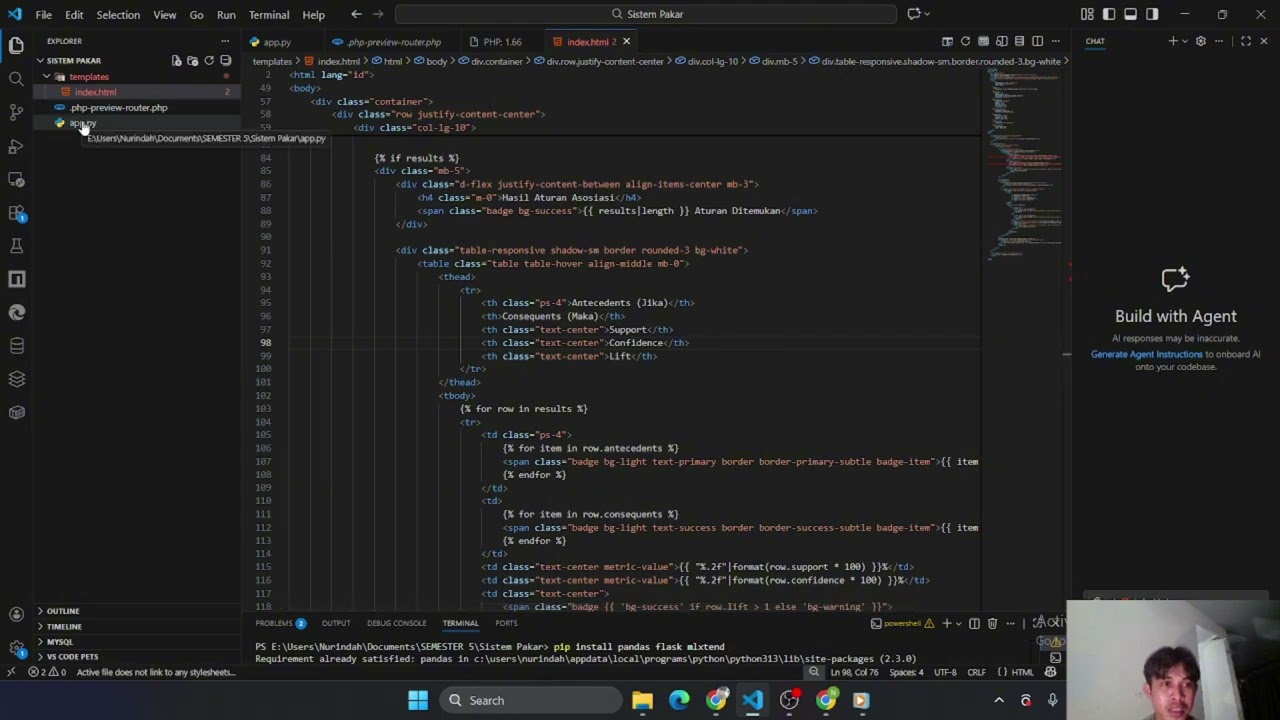Open the PORTS panel tab

click(x=506, y=623)
